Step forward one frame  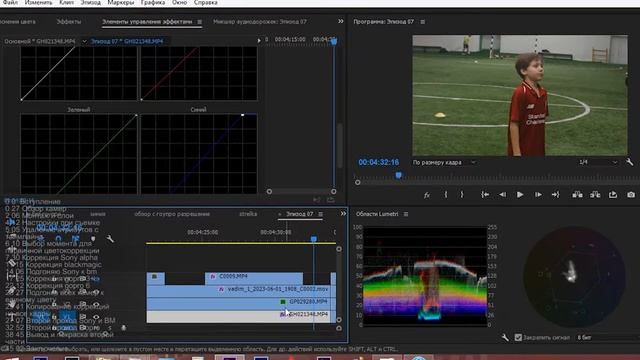538,195
